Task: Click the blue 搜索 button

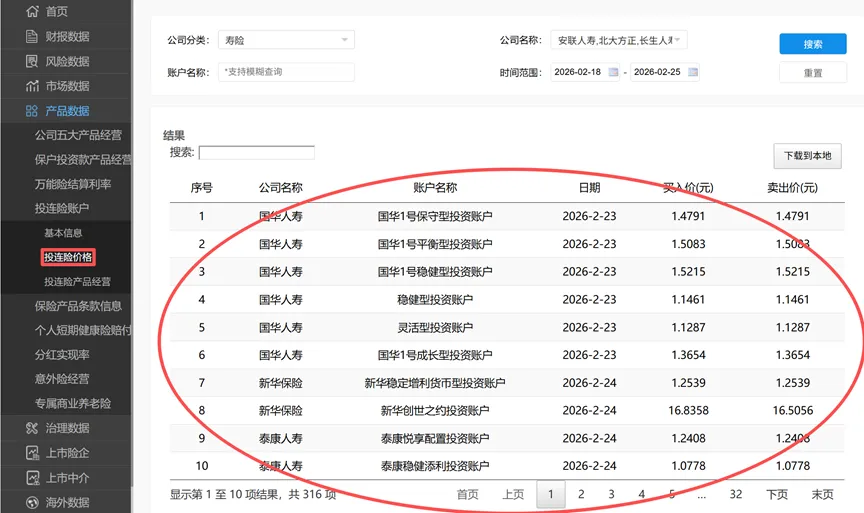Action: point(813,44)
